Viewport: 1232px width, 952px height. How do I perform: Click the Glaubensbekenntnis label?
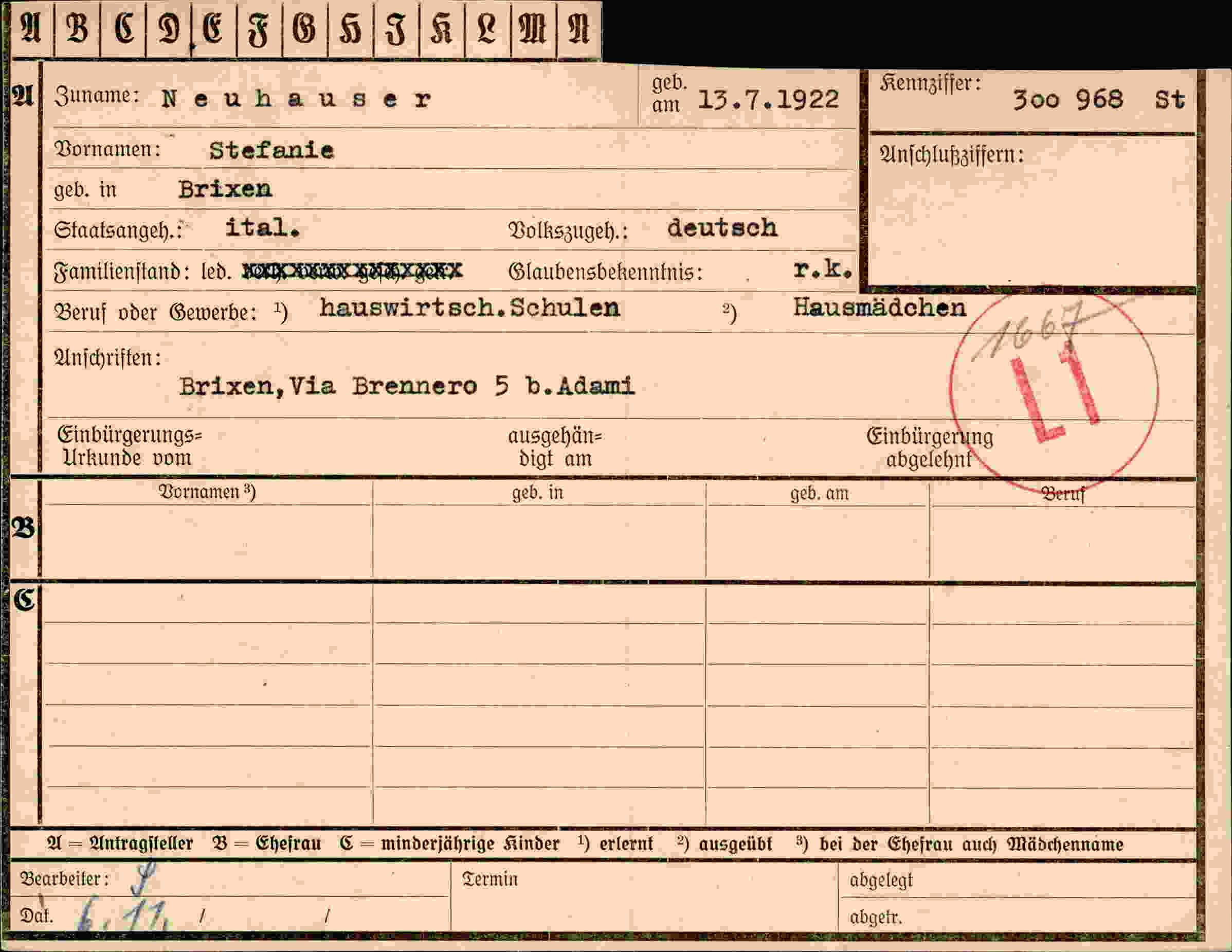coord(605,272)
